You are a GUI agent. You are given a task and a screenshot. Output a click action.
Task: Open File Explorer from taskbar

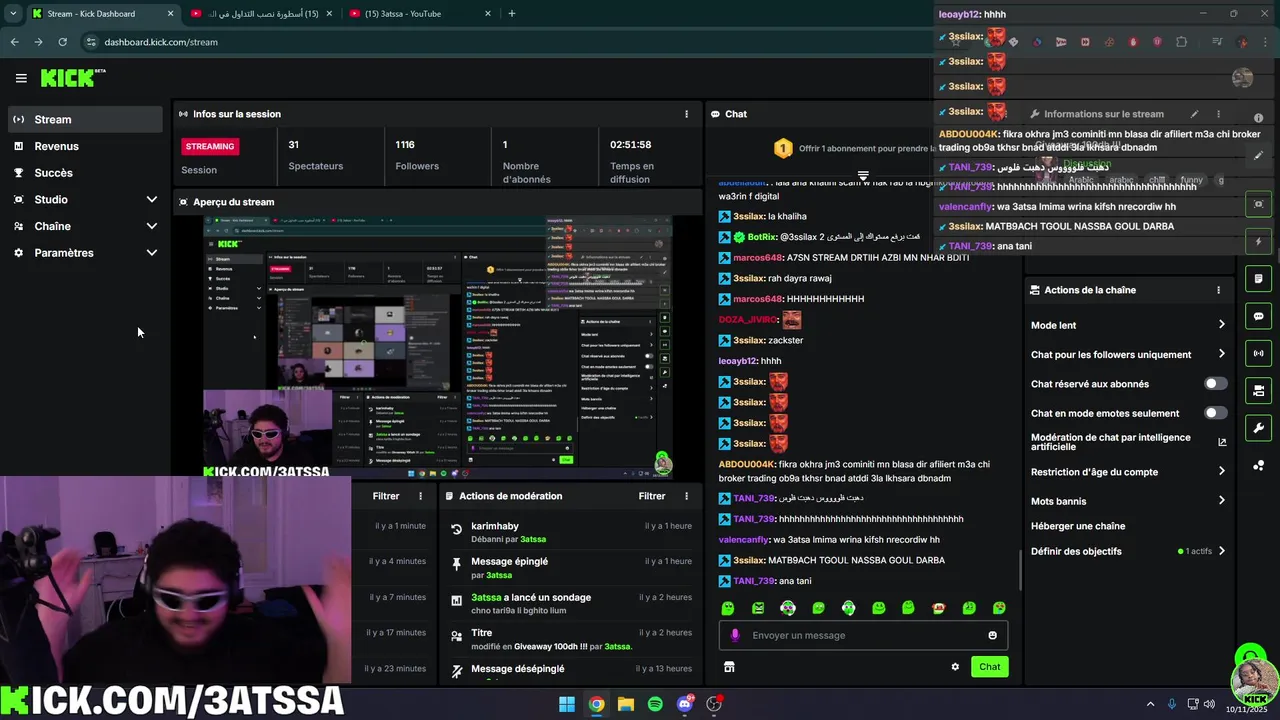tap(626, 704)
